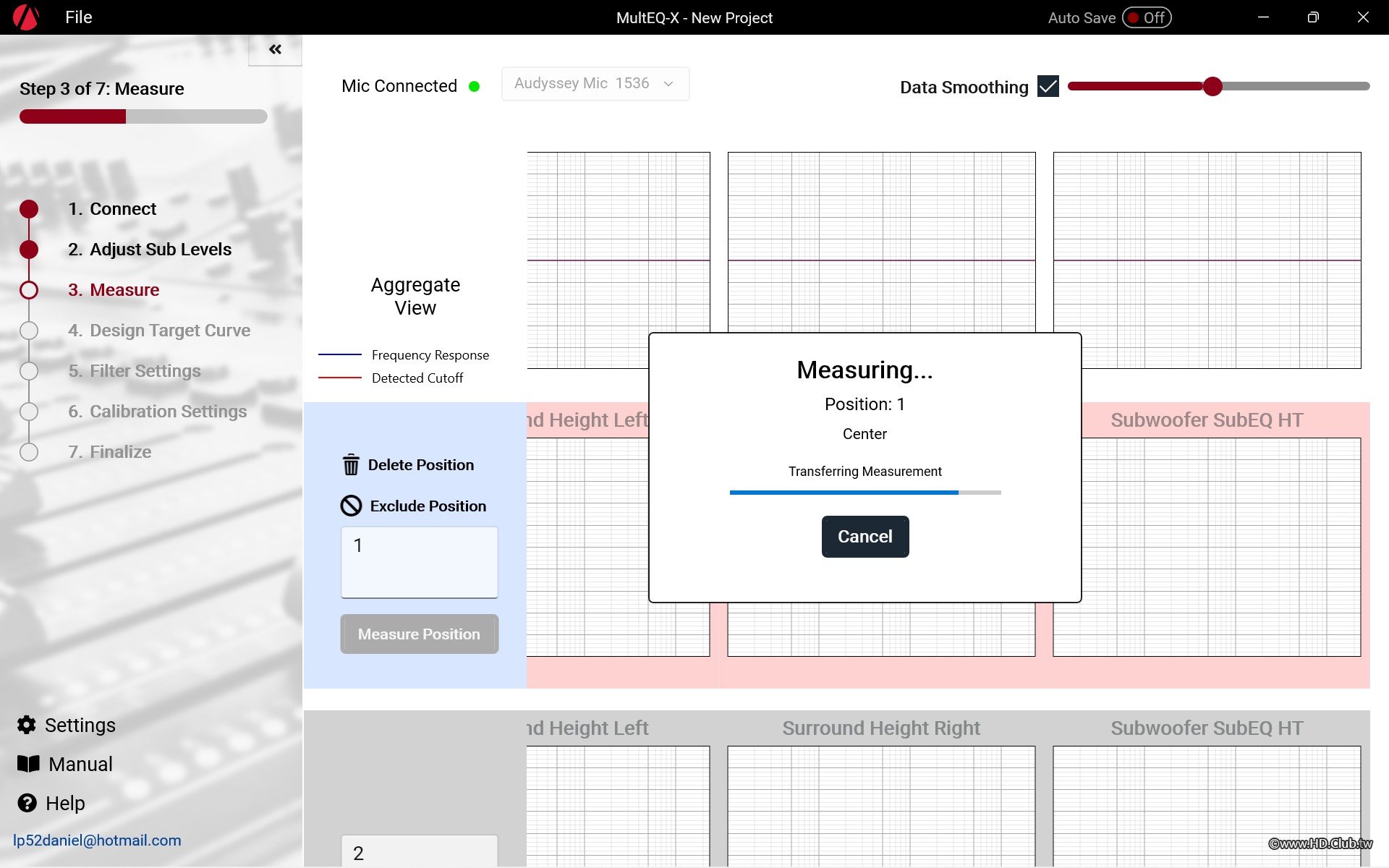Click the Audyssey logo icon
Viewport: 1389px width, 868px height.
point(26,17)
